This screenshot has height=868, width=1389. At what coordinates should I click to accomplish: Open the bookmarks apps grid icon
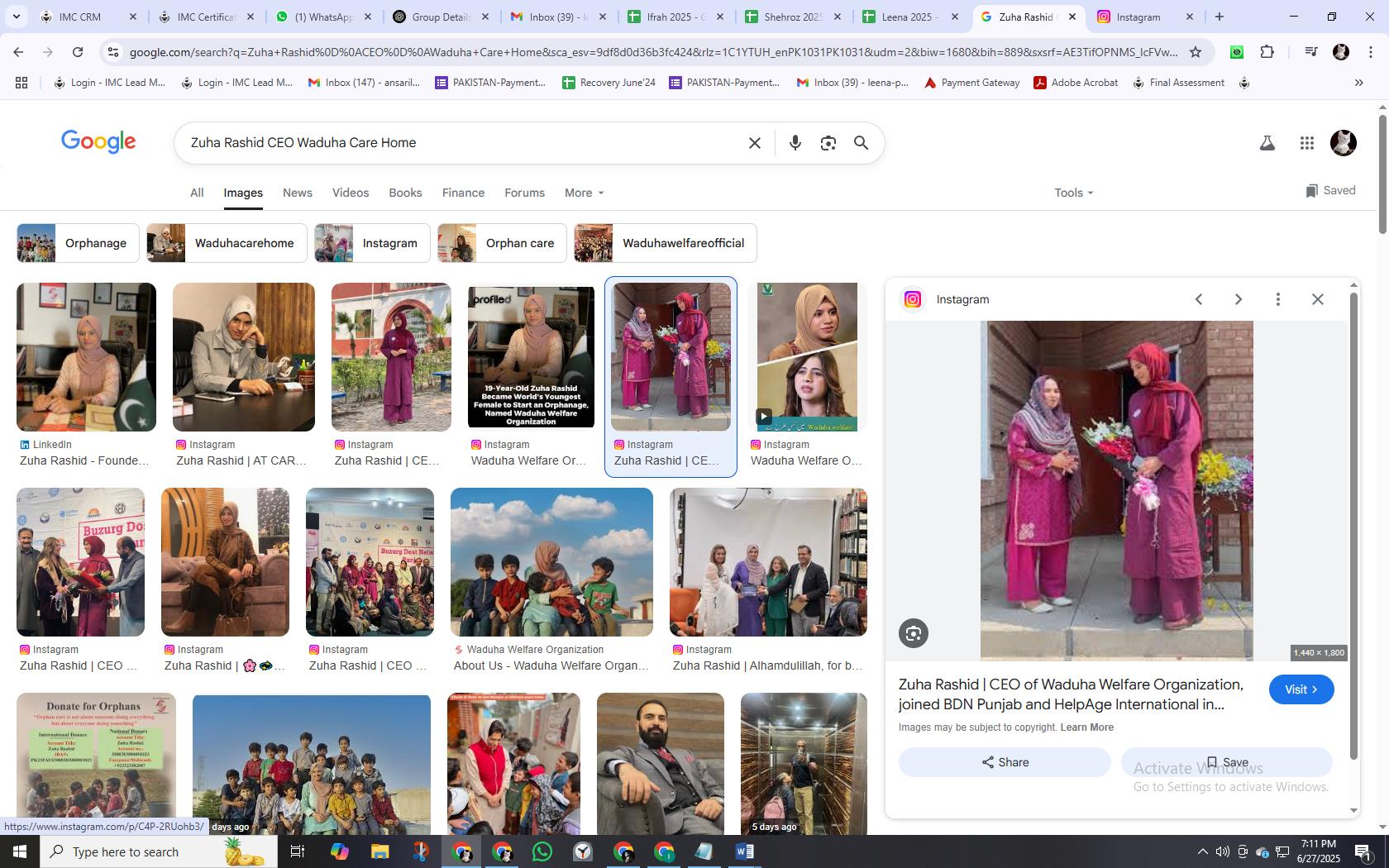point(21,83)
